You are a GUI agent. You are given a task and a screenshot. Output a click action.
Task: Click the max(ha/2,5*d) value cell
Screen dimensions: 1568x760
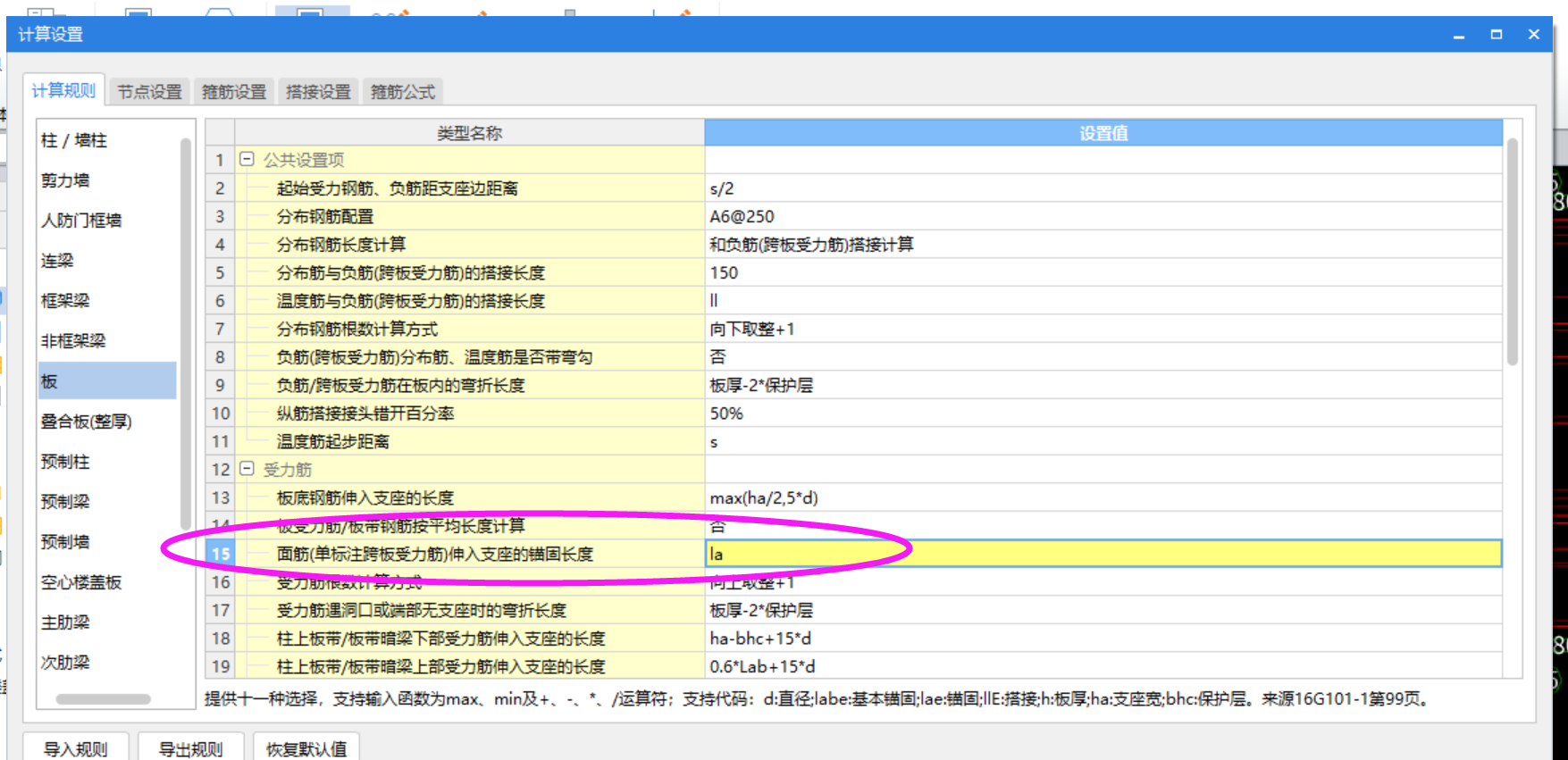point(1103,497)
